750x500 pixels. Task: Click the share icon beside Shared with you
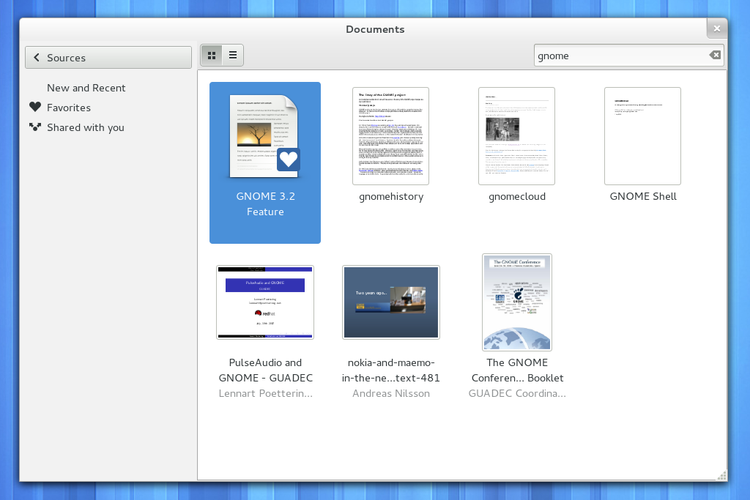point(35,127)
